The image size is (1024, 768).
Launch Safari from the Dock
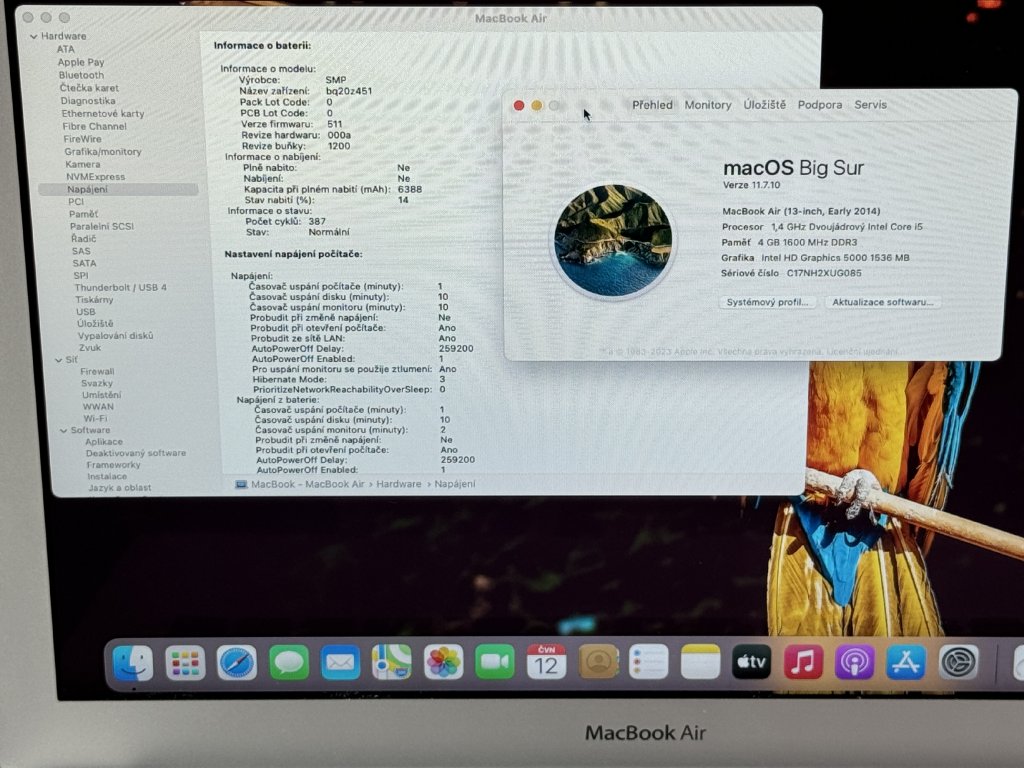[236, 663]
